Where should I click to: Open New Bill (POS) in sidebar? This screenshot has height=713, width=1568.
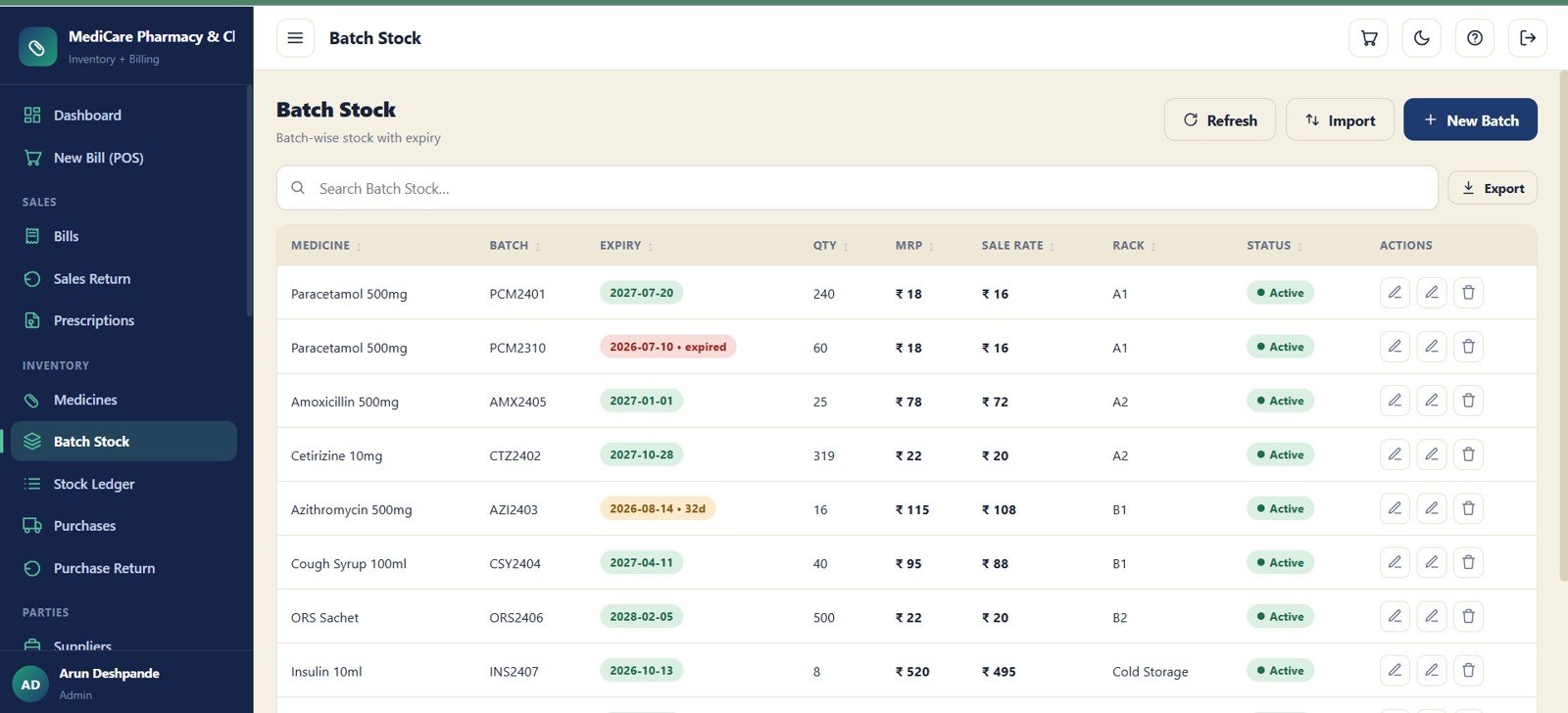[x=123, y=158]
